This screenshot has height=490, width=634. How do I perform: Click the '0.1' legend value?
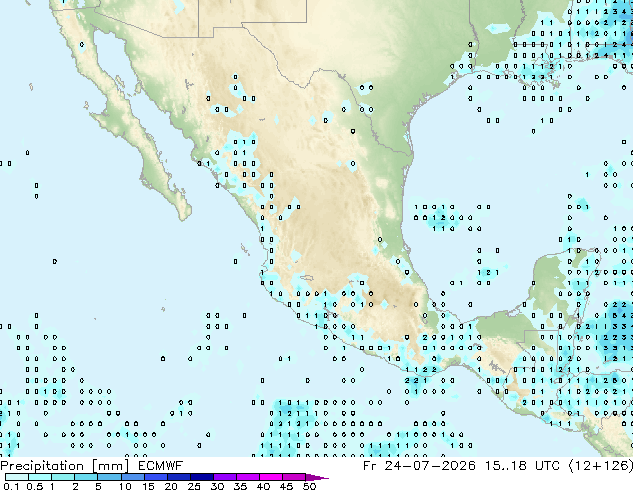pos(11,486)
